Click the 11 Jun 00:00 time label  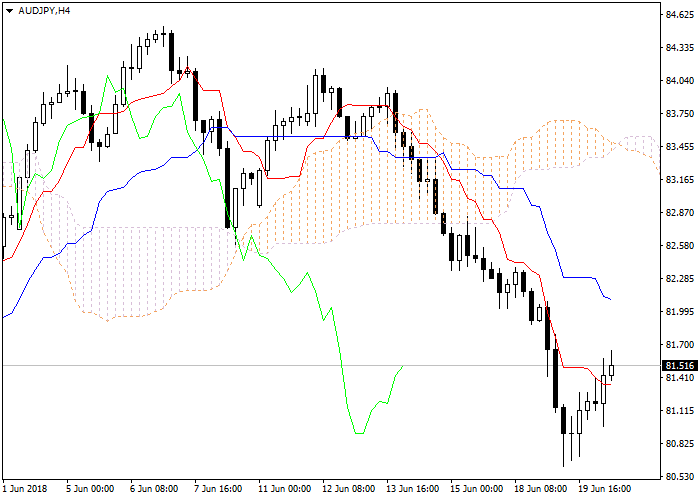pyautogui.click(x=285, y=489)
